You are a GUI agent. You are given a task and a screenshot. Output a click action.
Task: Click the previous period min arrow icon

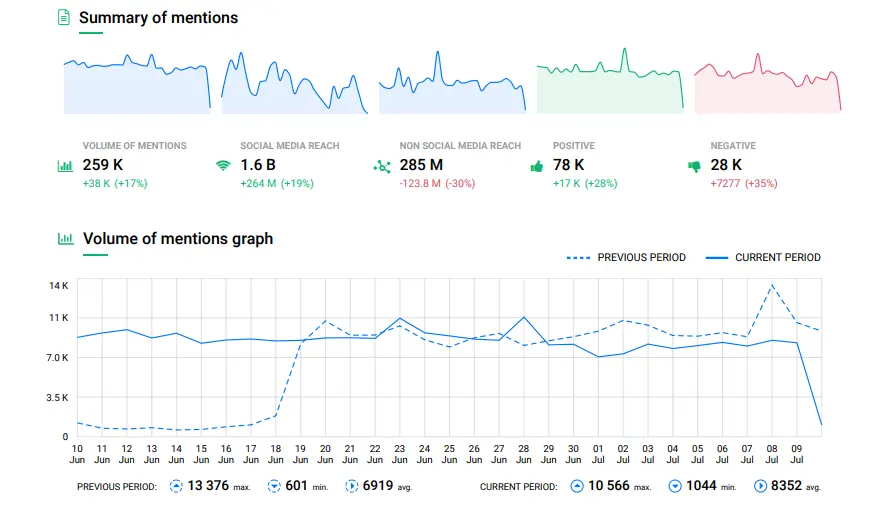point(274,487)
